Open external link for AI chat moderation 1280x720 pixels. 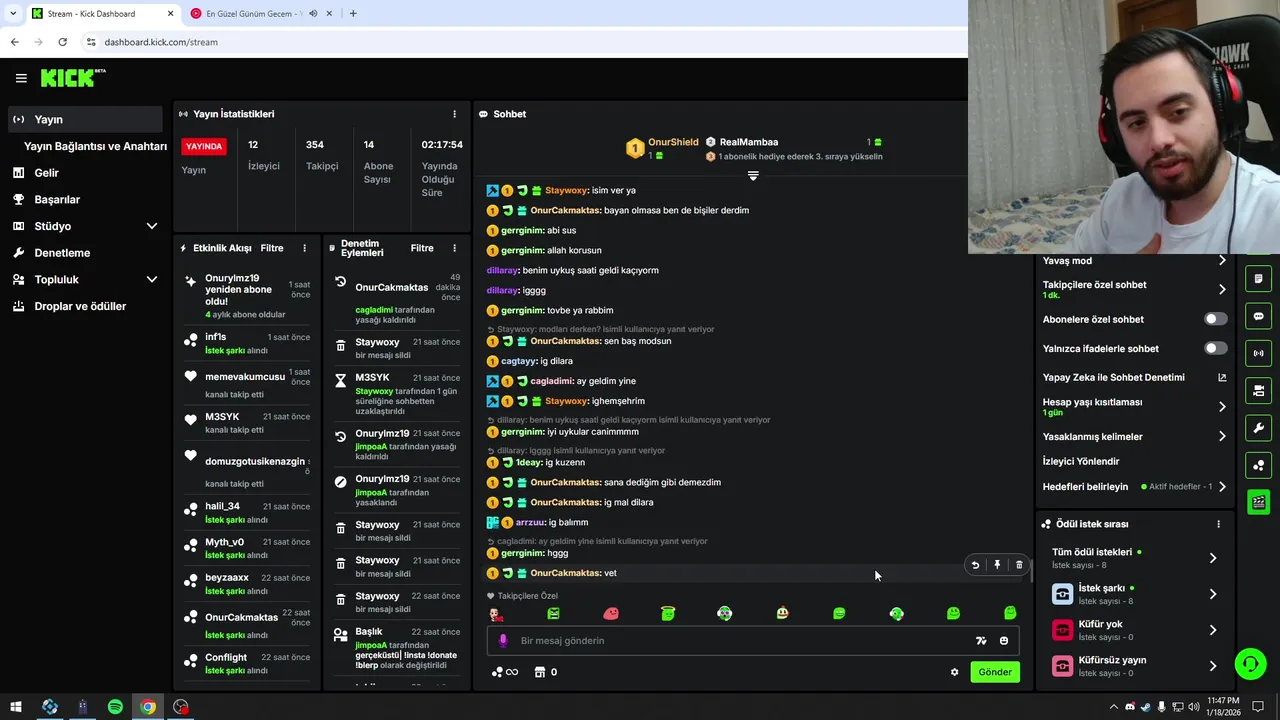point(1222,378)
